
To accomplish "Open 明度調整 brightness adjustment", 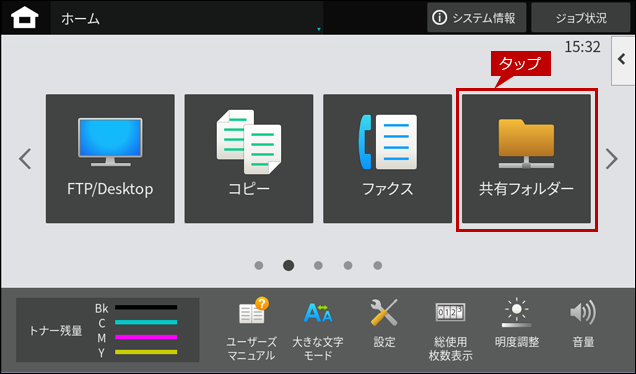I will tap(517, 323).
